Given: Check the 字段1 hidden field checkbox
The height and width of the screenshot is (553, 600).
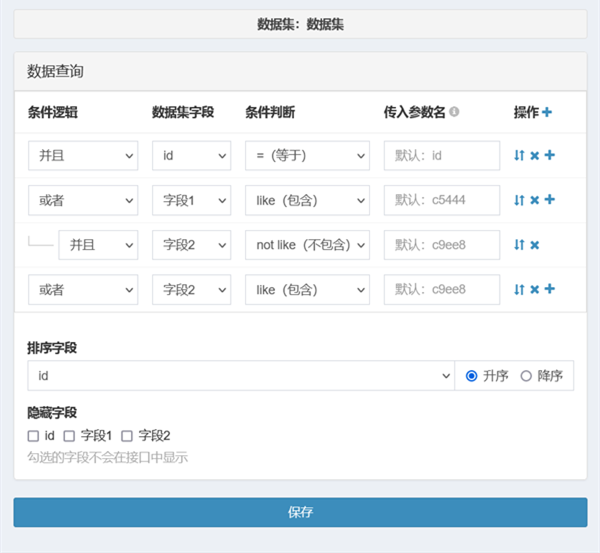Looking at the screenshot, I should click(x=69, y=436).
